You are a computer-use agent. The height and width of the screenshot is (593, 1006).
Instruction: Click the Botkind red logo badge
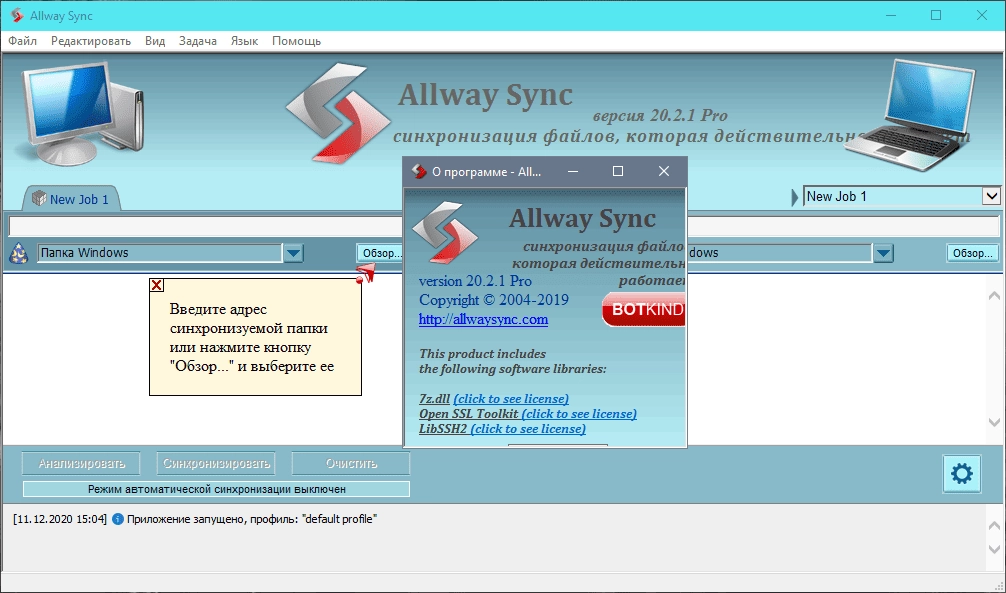coord(644,309)
